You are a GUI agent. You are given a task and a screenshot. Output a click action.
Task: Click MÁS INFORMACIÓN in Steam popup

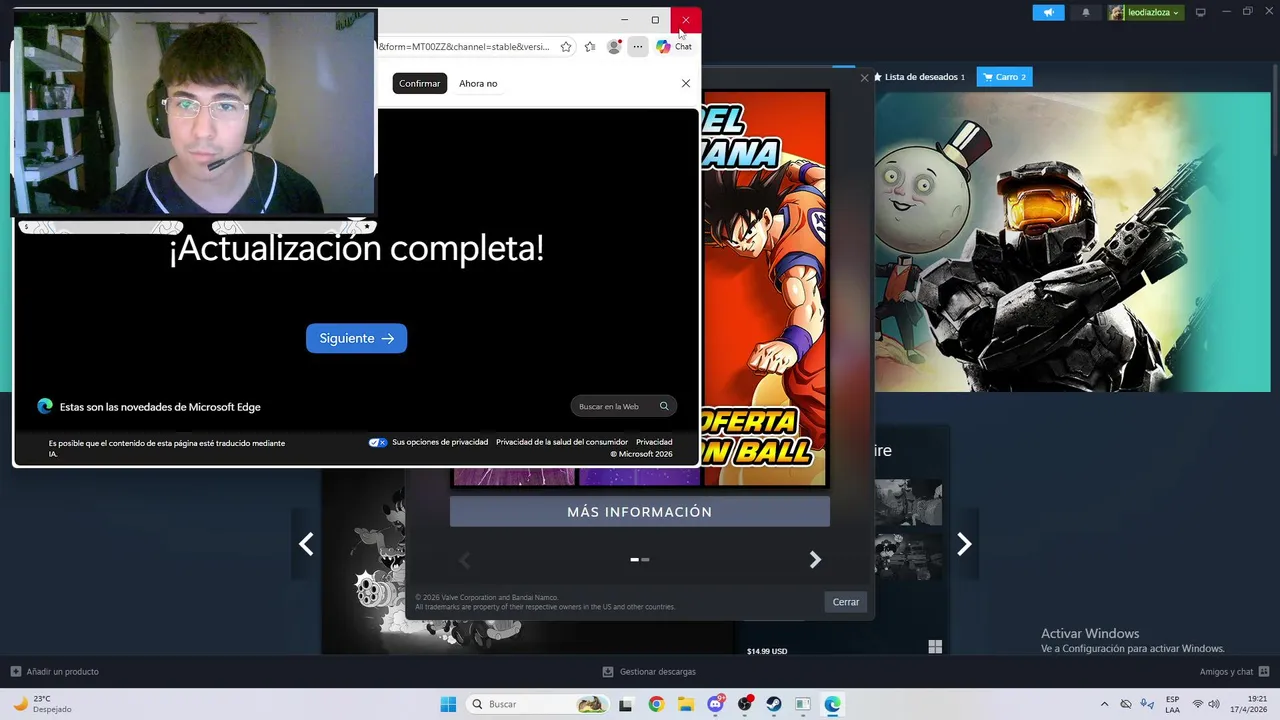[640, 512]
